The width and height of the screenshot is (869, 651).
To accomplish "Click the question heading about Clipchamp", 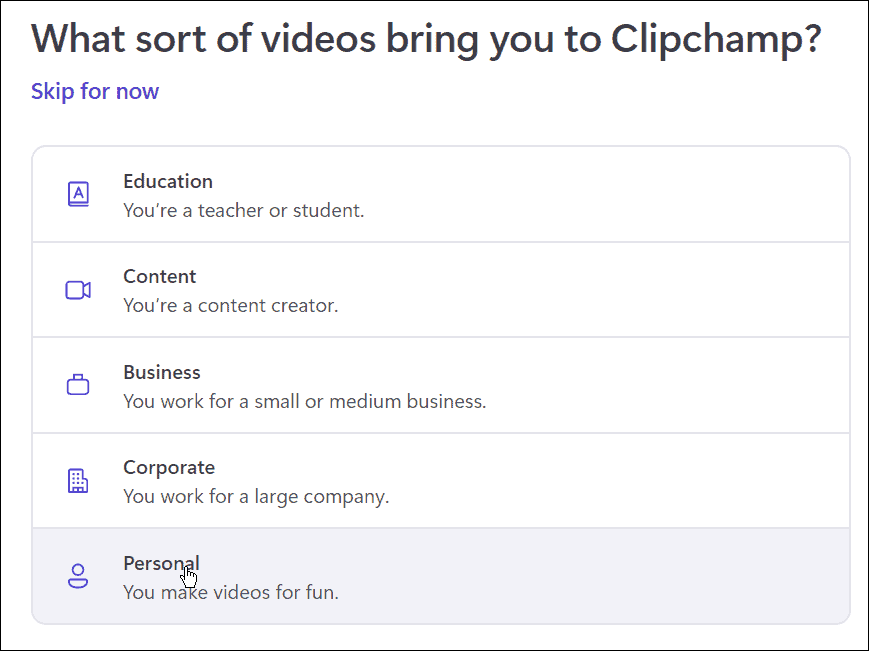I will click(x=427, y=39).
